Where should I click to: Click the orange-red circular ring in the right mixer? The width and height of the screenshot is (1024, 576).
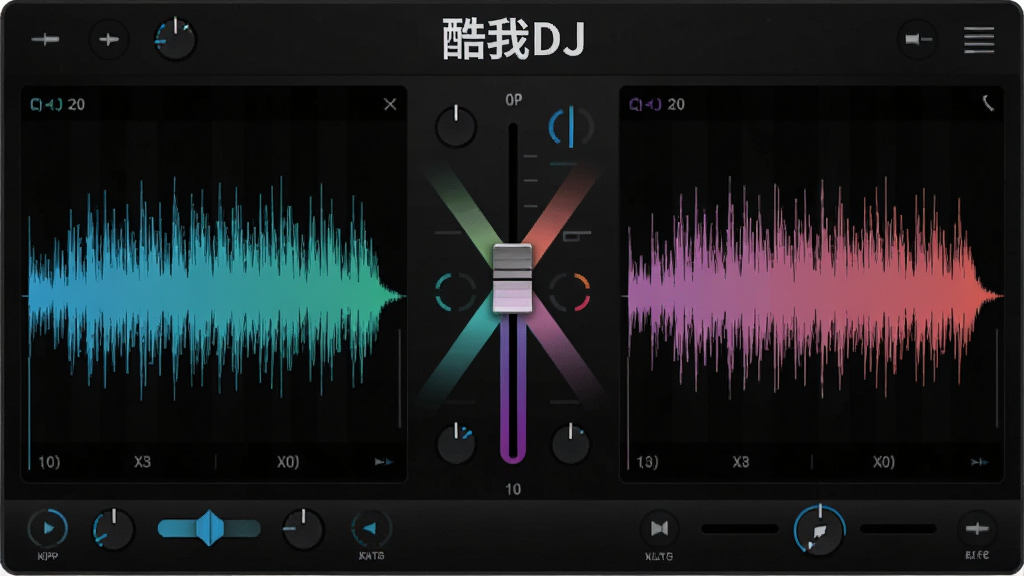[x=569, y=292]
